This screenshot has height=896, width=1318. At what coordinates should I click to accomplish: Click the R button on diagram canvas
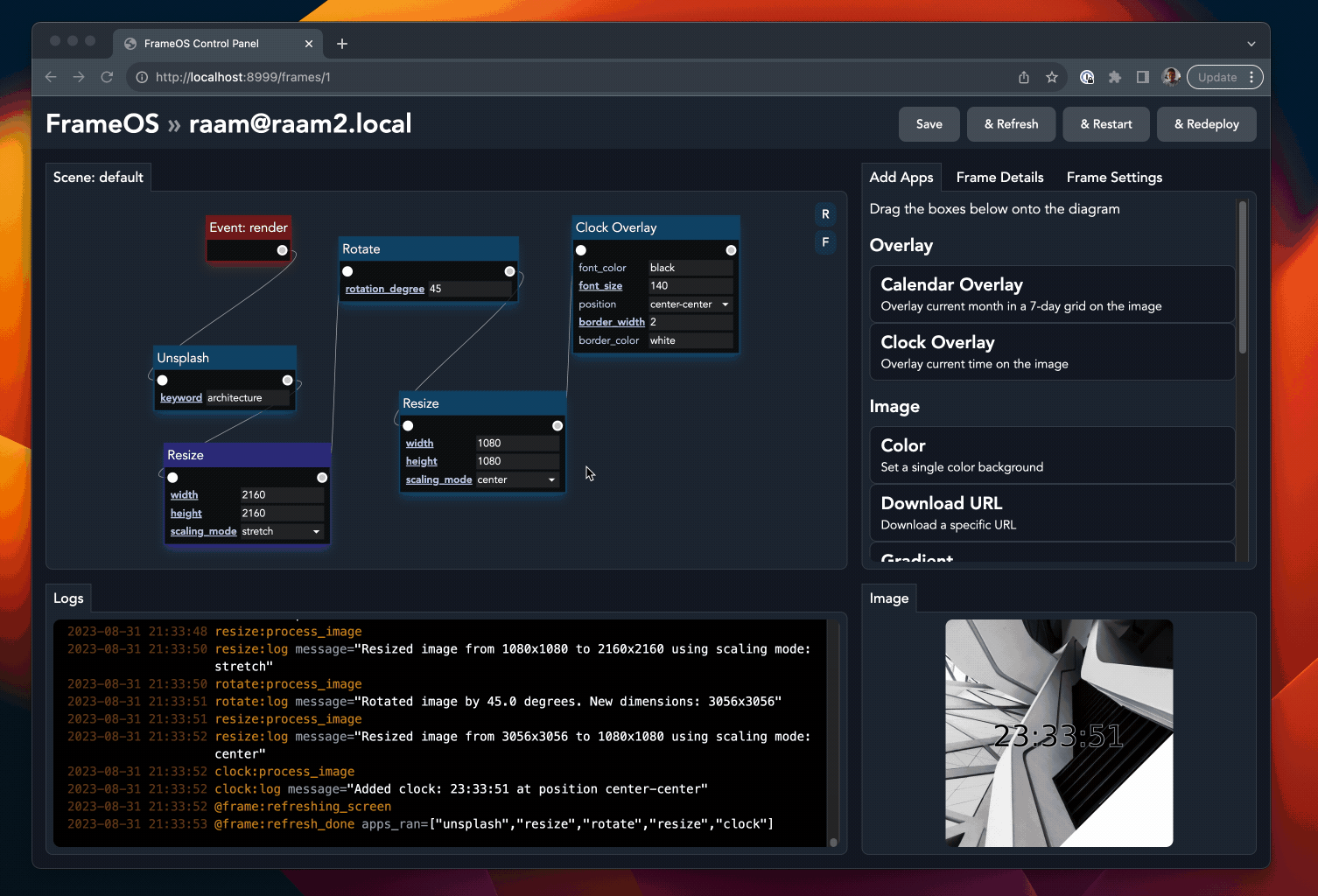(824, 214)
